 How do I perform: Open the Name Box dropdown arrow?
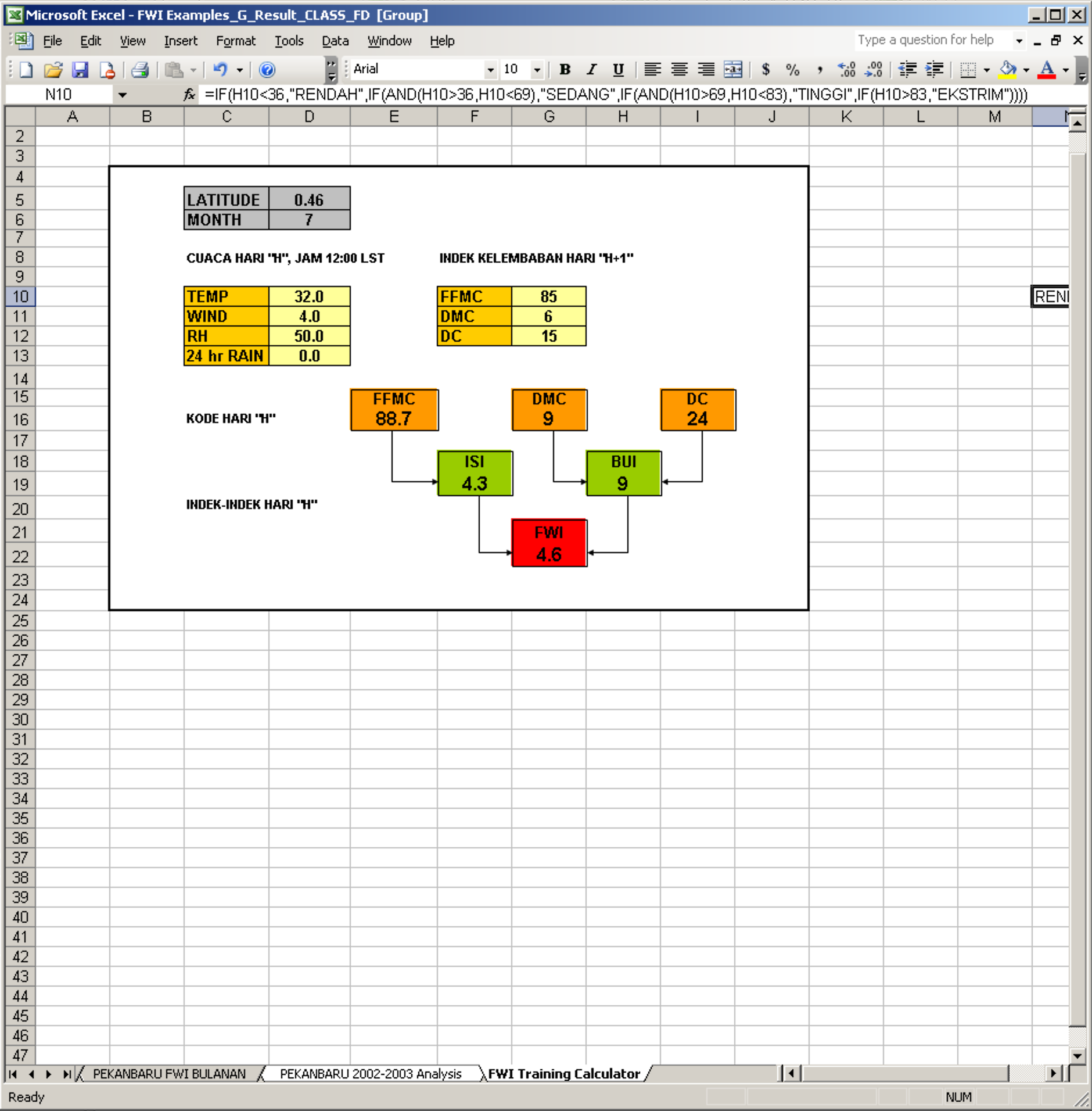click(x=122, y=95)
